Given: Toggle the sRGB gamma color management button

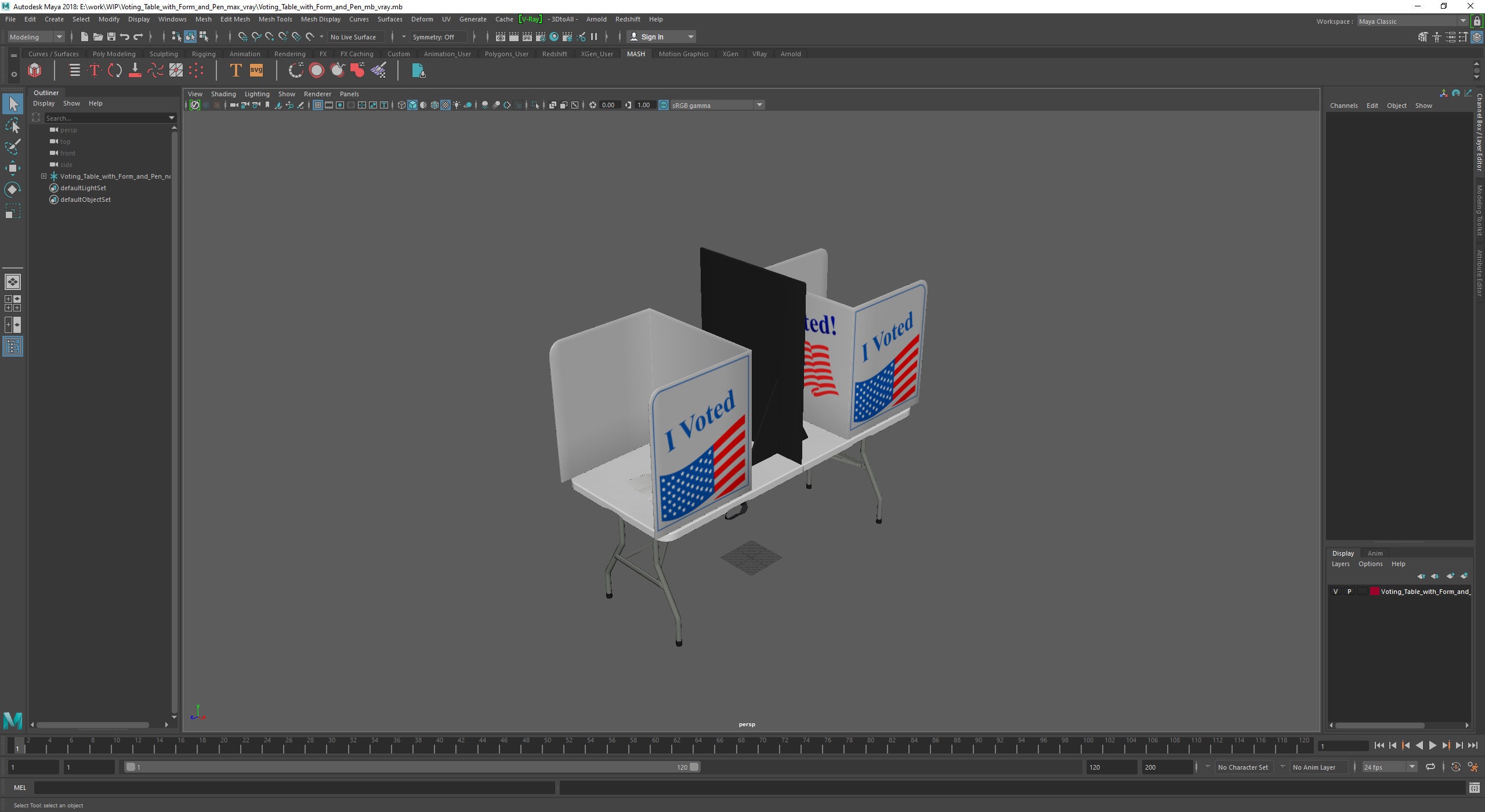Looking at the screenshot, I should 664,105.
